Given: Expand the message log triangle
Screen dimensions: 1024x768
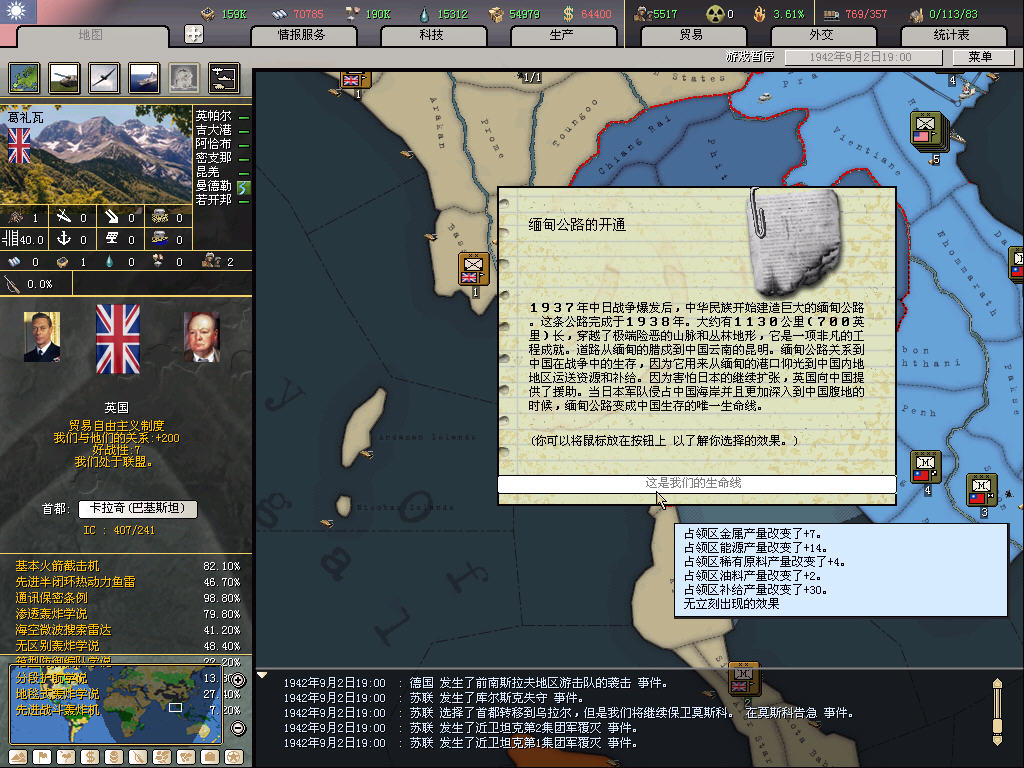Looking at the screenshot, I should pyautogui.click(x=262, y=675).
